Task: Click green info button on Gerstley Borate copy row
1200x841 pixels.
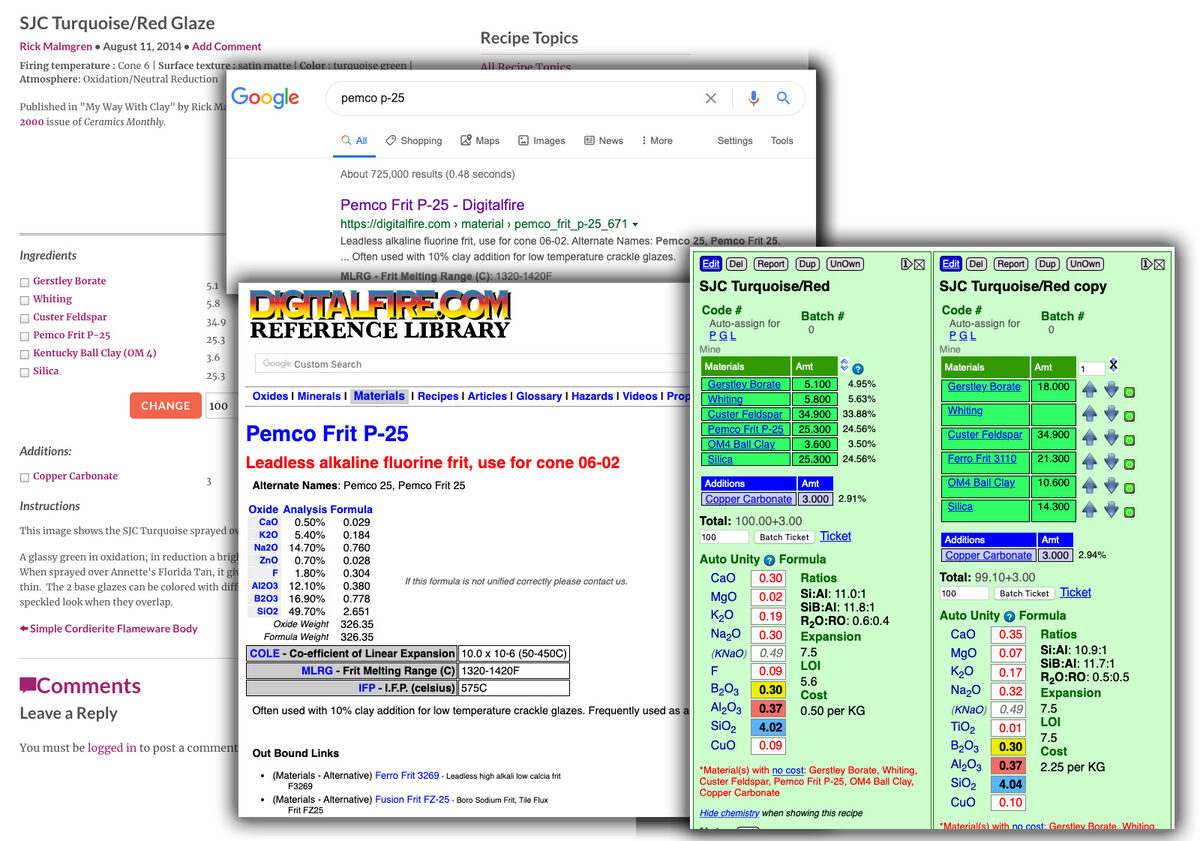Action: pos(1129,391)
